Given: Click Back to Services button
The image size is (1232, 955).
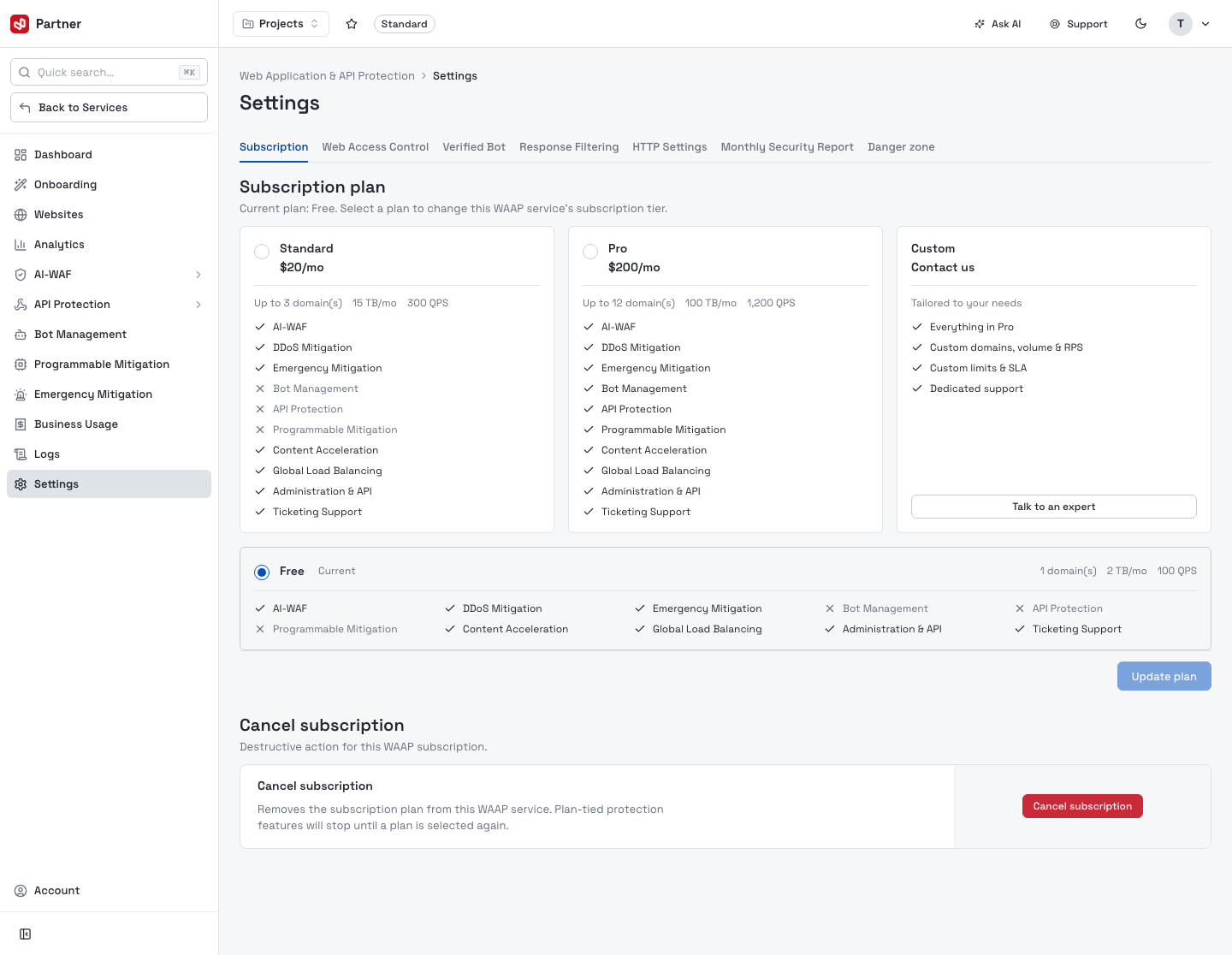Looking at the screenshot, I should coord(109,108).
